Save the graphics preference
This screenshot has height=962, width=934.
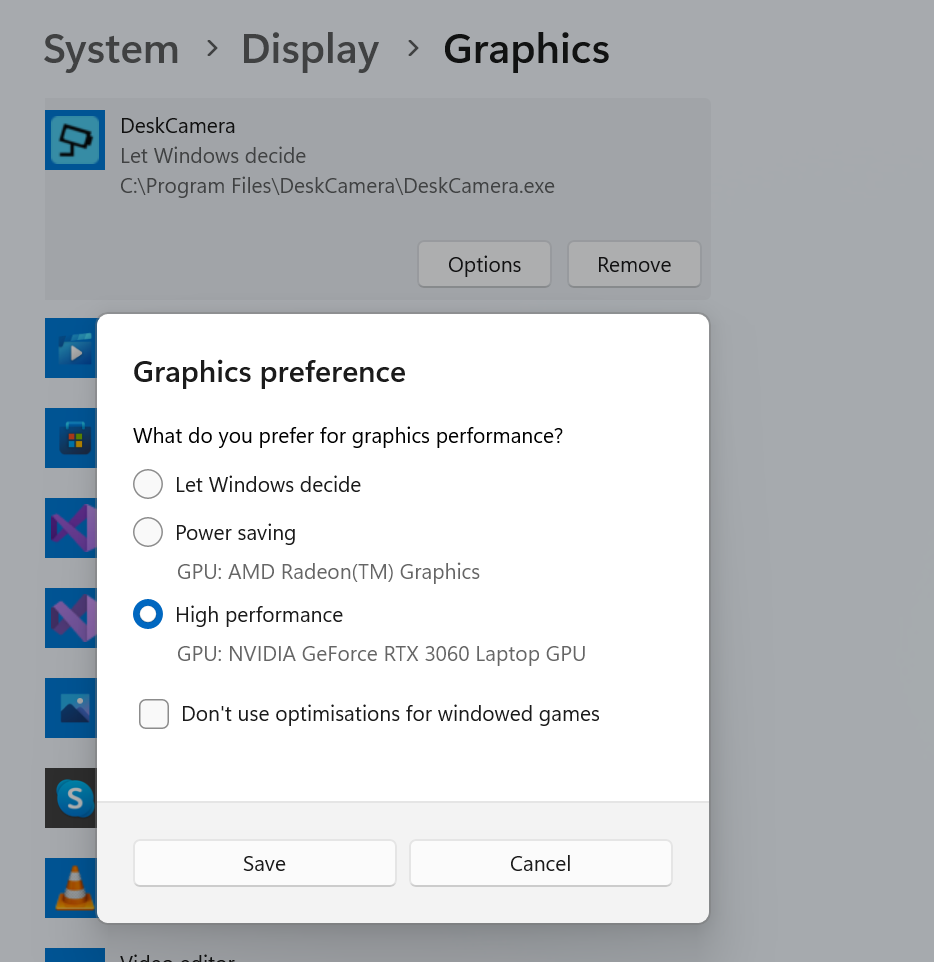(x=264, y=864)
